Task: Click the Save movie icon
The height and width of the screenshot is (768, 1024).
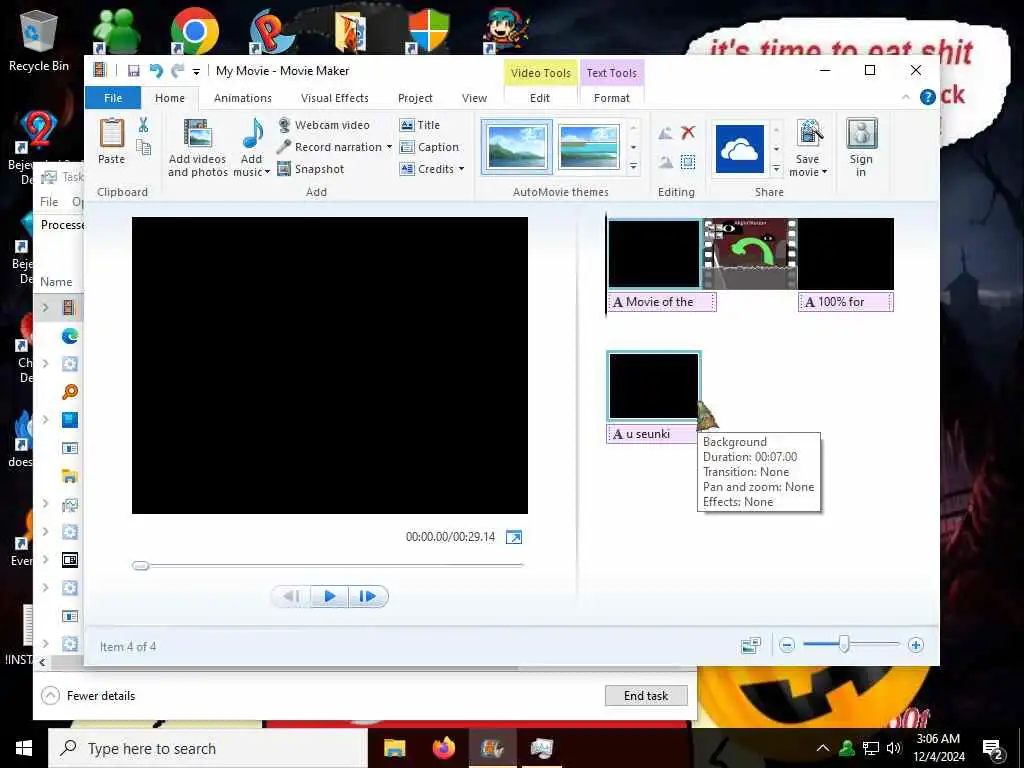Action: coord(808,134)
